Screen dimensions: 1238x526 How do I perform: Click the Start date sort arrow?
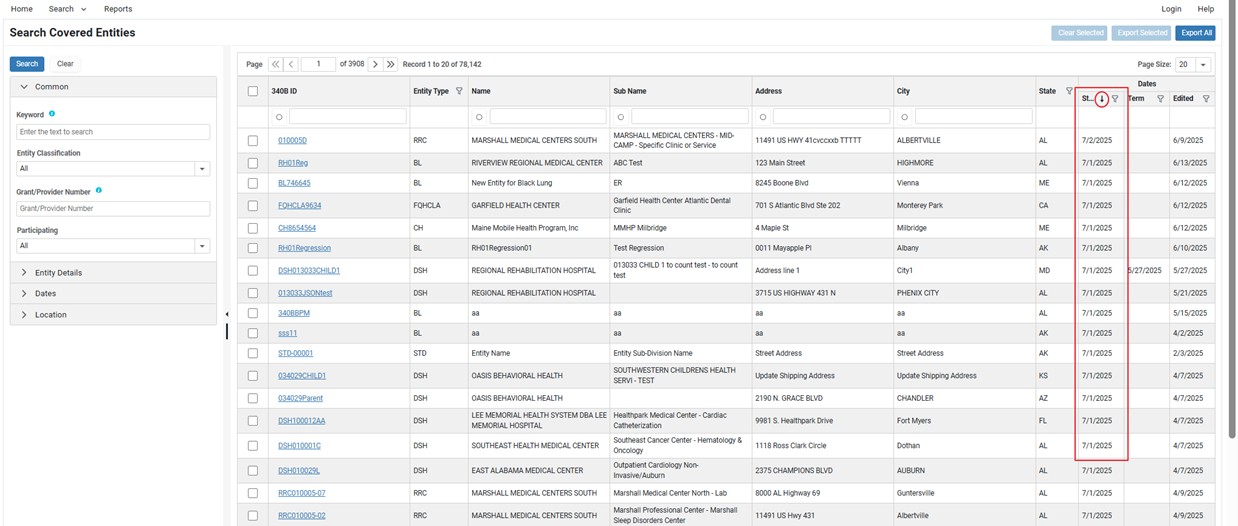pyautogui.click(x=1101, y=99)
